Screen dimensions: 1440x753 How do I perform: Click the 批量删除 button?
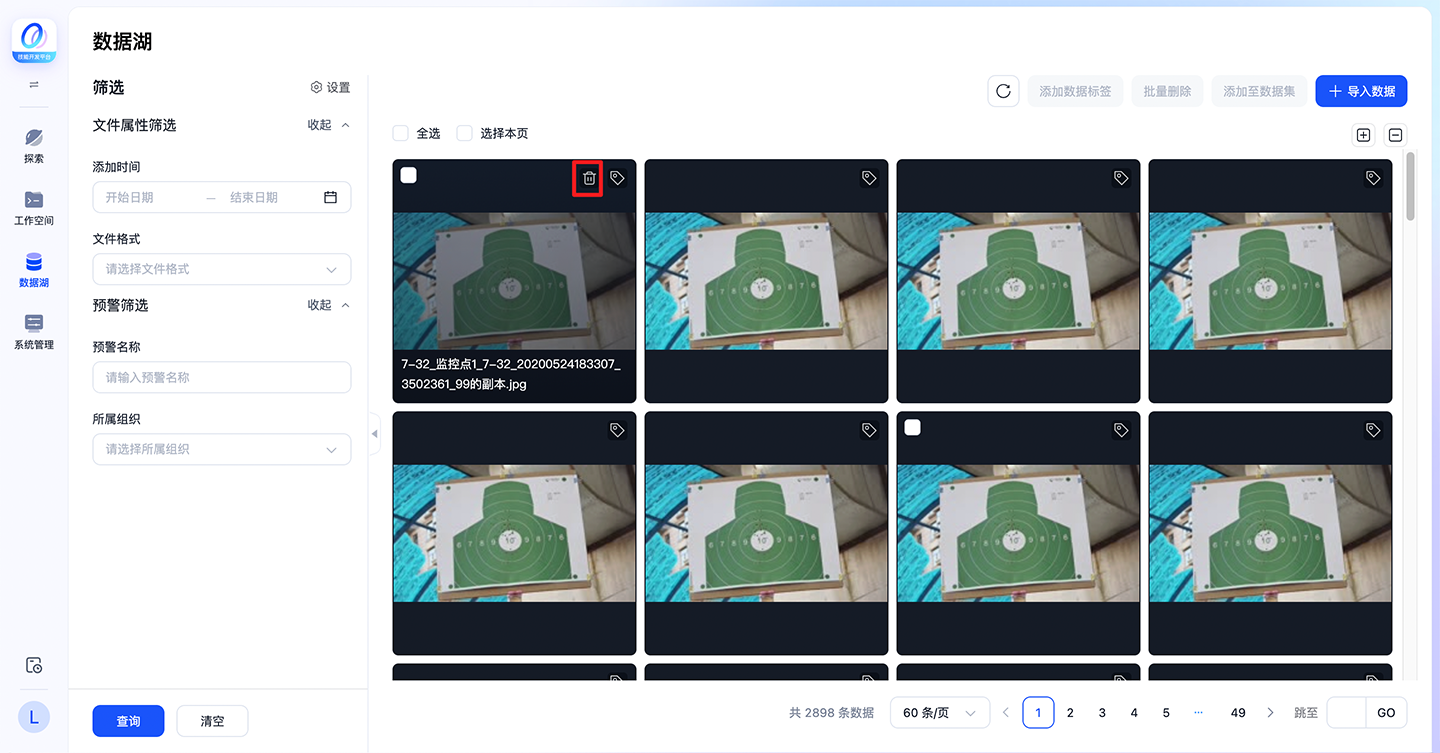click(x=1167, y=91)
